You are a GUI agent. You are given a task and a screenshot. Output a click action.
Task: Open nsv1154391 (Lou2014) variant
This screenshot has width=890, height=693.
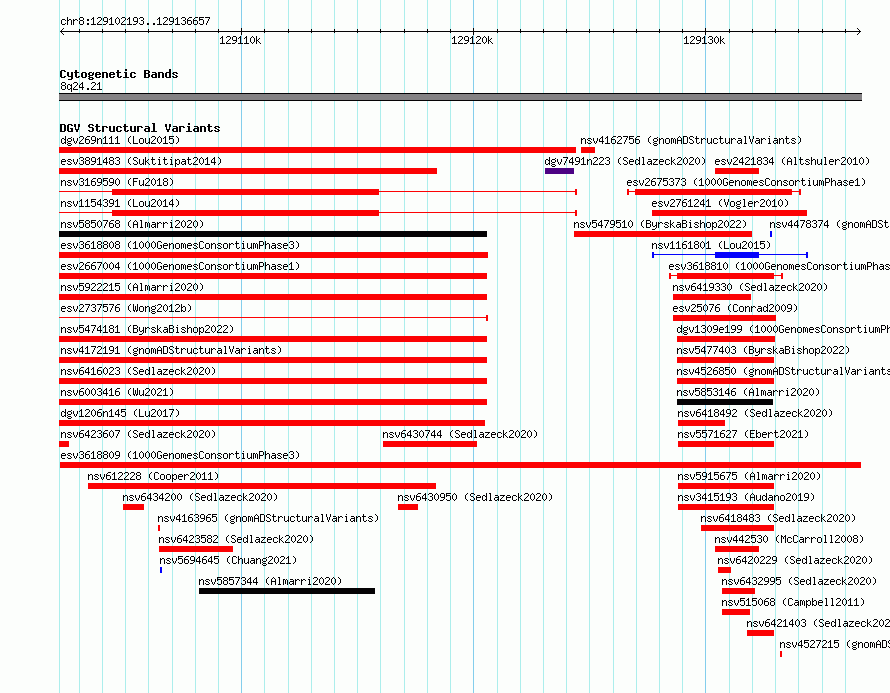click(x=120, y=203)
